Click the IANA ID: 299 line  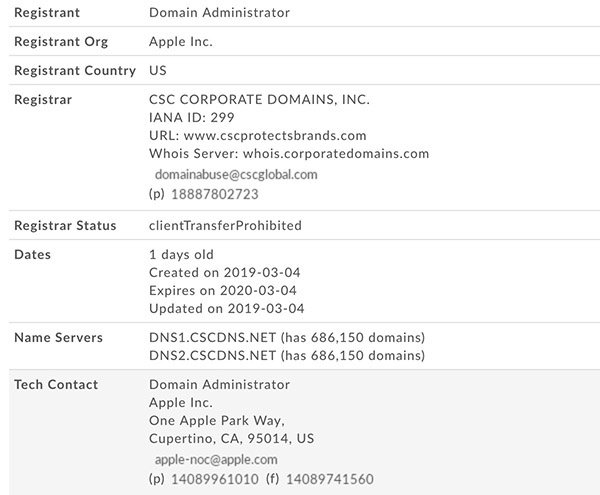point(194,117)
